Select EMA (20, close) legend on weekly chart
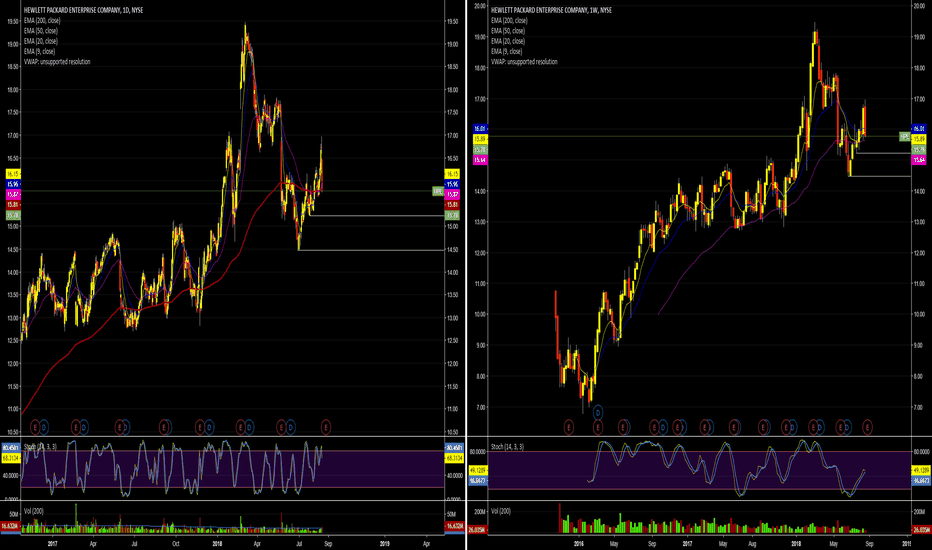This screenshot has height=550, width=932. point(508,41)
